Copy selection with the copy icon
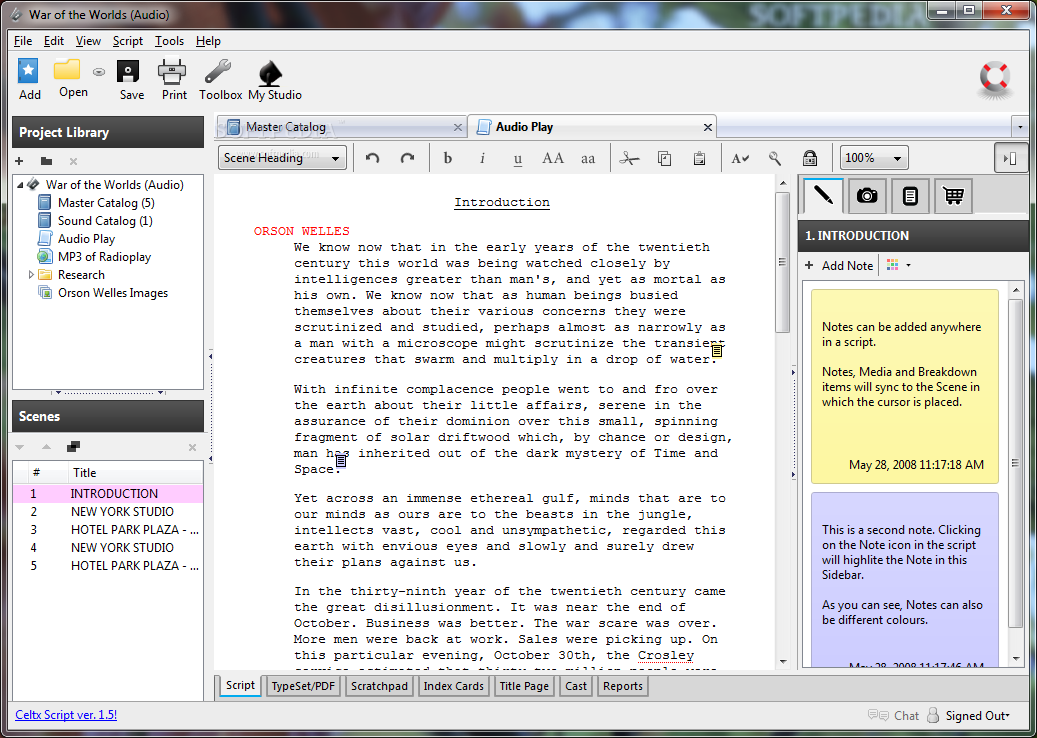This screenshot has width=1037, height=738. [665, 158]
